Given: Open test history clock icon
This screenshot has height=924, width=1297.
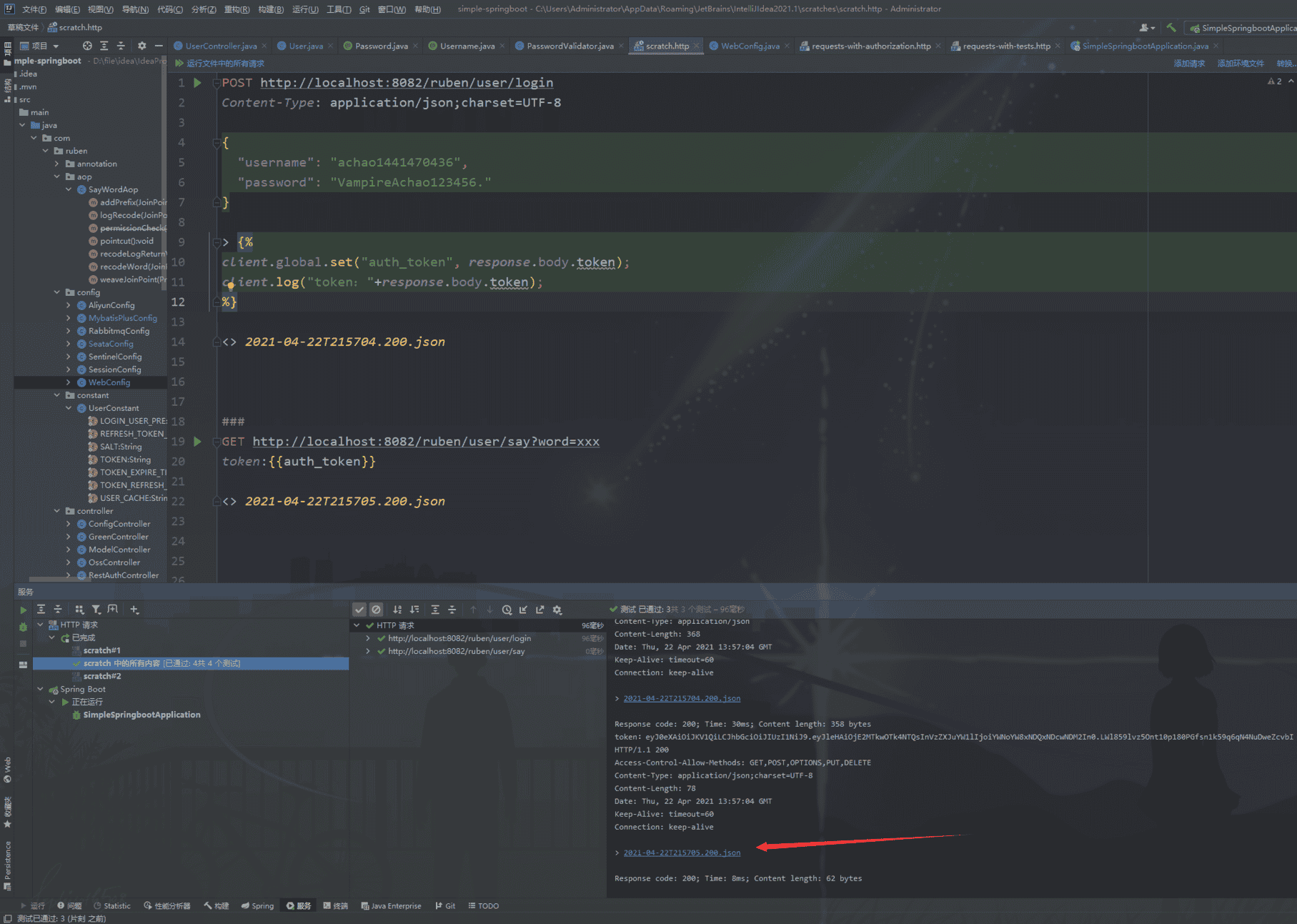Looking at the screenshot, I should pos(507,610).
